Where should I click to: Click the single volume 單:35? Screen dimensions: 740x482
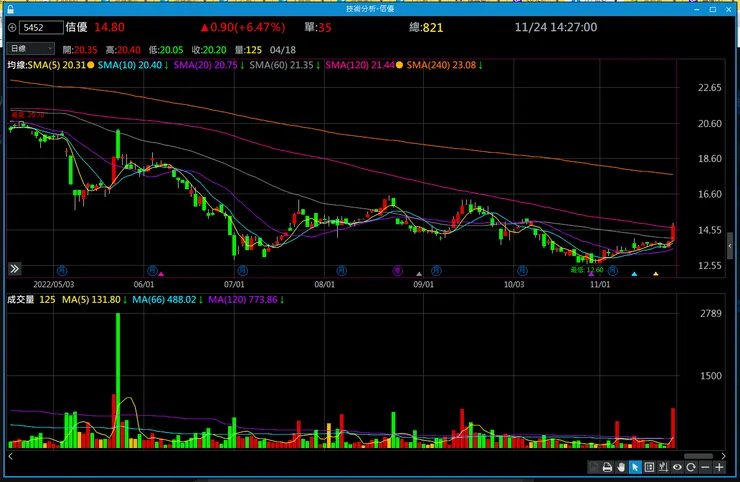(x=318, y=27)
